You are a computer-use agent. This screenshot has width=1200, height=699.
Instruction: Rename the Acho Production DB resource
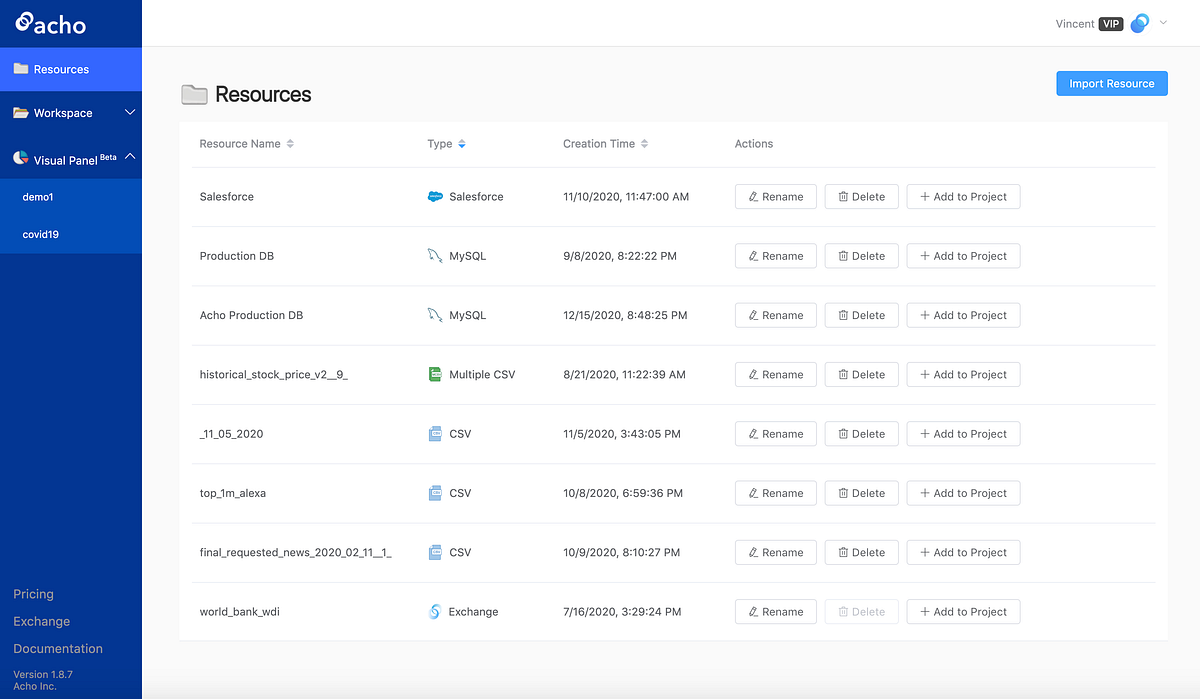tap(775, 314)
